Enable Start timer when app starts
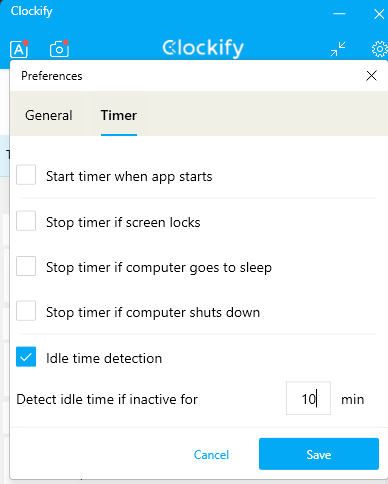 click(x=26, y=174)
